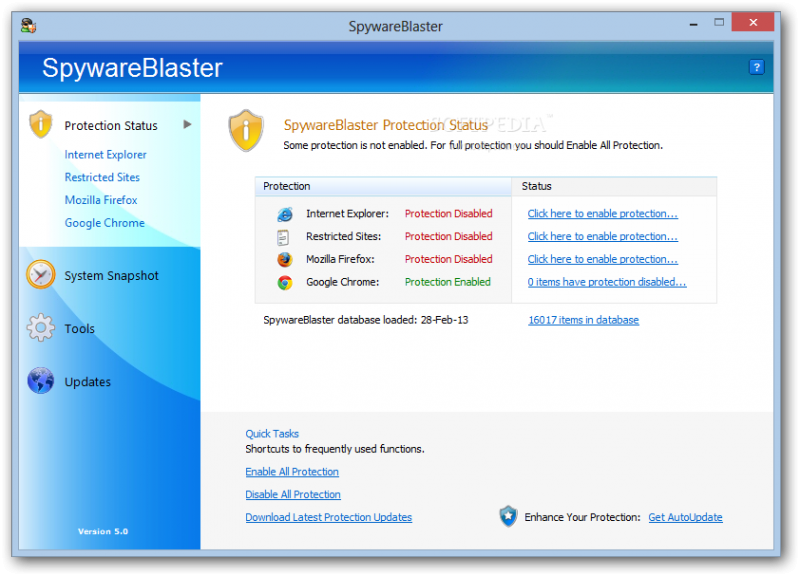Click Internet Explorer 'Protection Disabled' status text

point(448,214)
